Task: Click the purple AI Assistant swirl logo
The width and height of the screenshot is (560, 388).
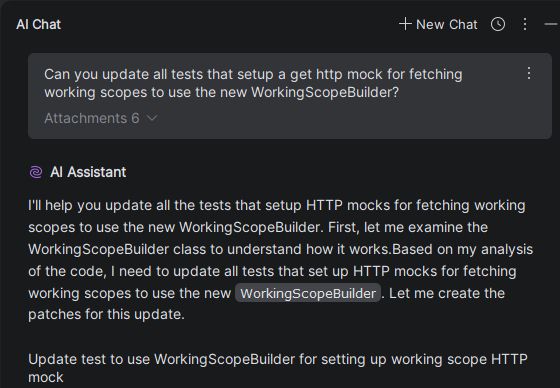Action: point(36,172)
